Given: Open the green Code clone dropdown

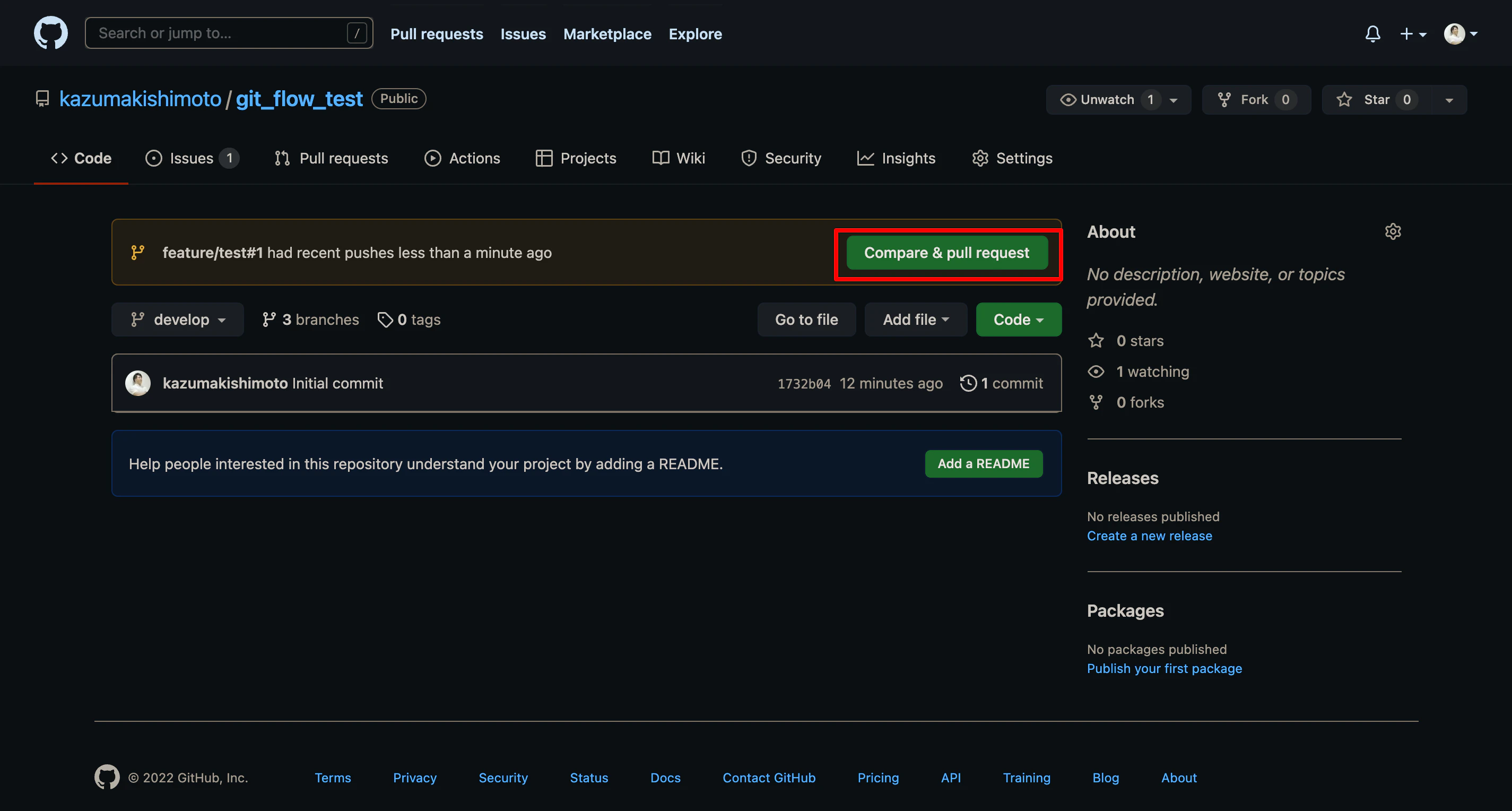Looking at the screenshot, I should point(1019,320).
